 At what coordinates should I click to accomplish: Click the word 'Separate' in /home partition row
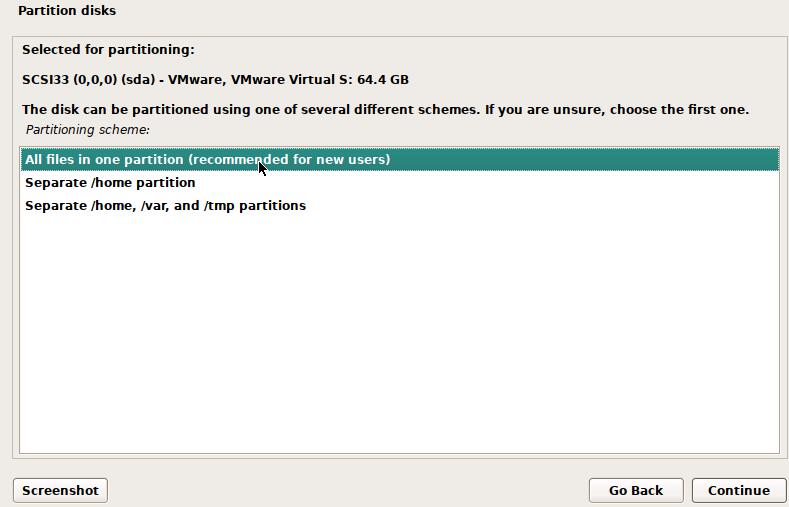pos(54,183)
